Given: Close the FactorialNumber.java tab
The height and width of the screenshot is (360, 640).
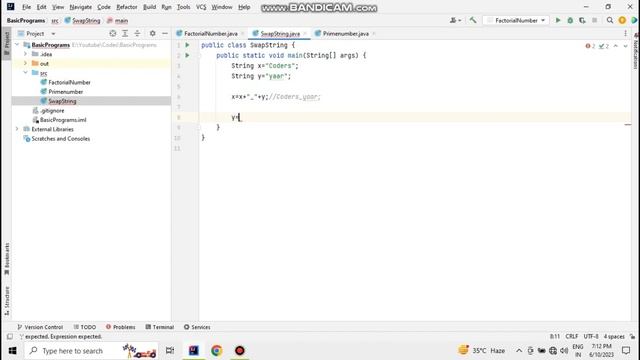Looking at the screenshot, I should click(242, 33).
